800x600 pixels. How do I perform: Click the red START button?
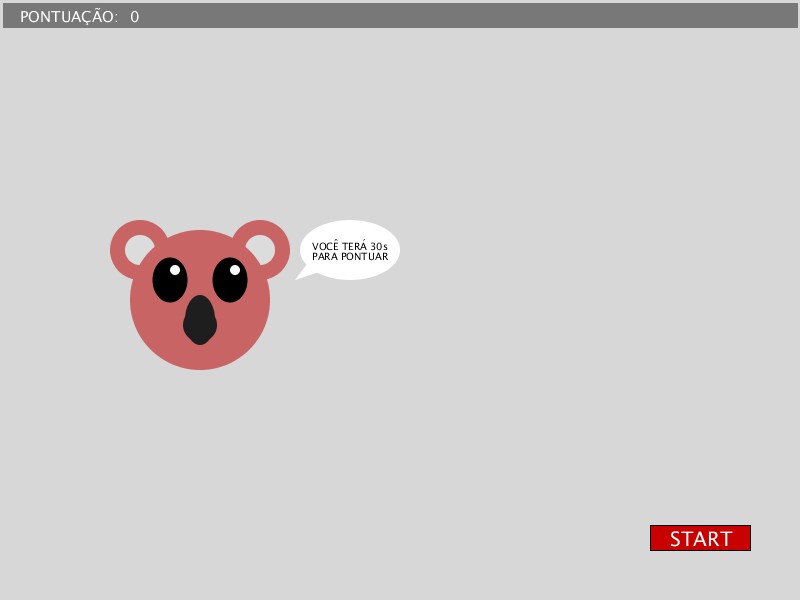click(700, 538)
